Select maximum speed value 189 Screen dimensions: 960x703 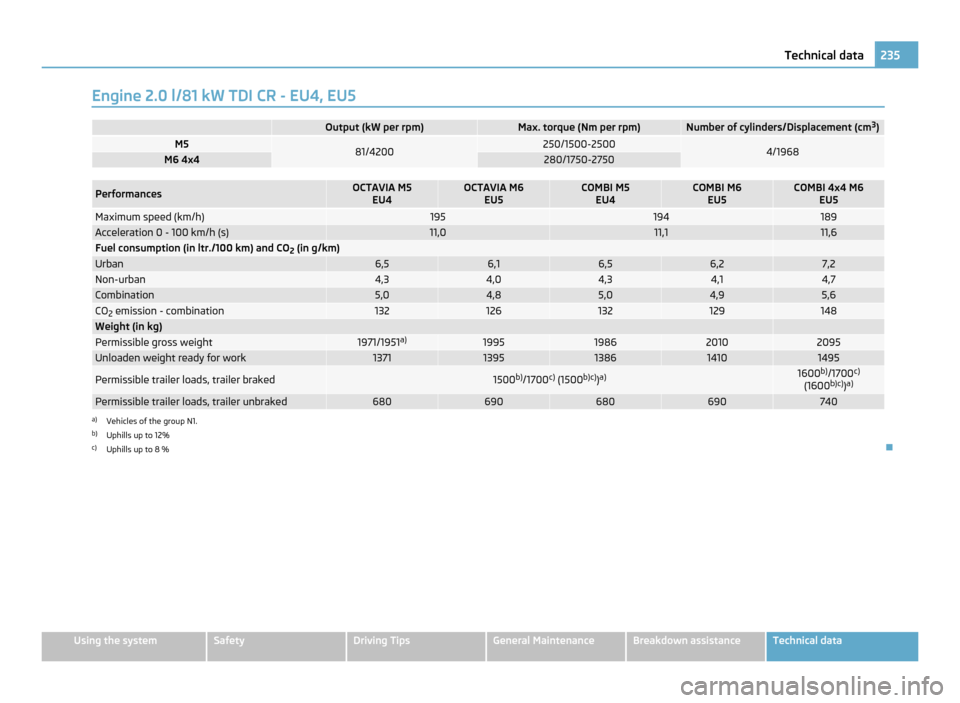[828, 217]
